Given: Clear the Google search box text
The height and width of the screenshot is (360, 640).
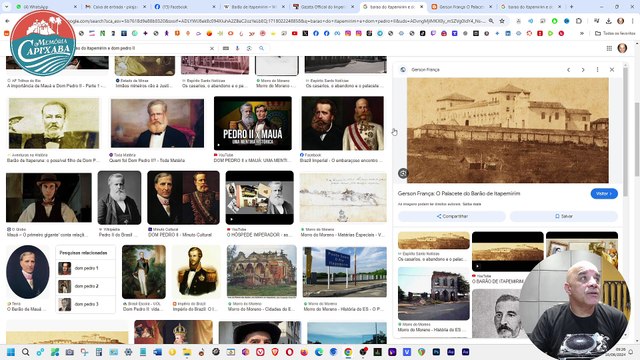Looking at the screenshot, I should tap(212, 48).
